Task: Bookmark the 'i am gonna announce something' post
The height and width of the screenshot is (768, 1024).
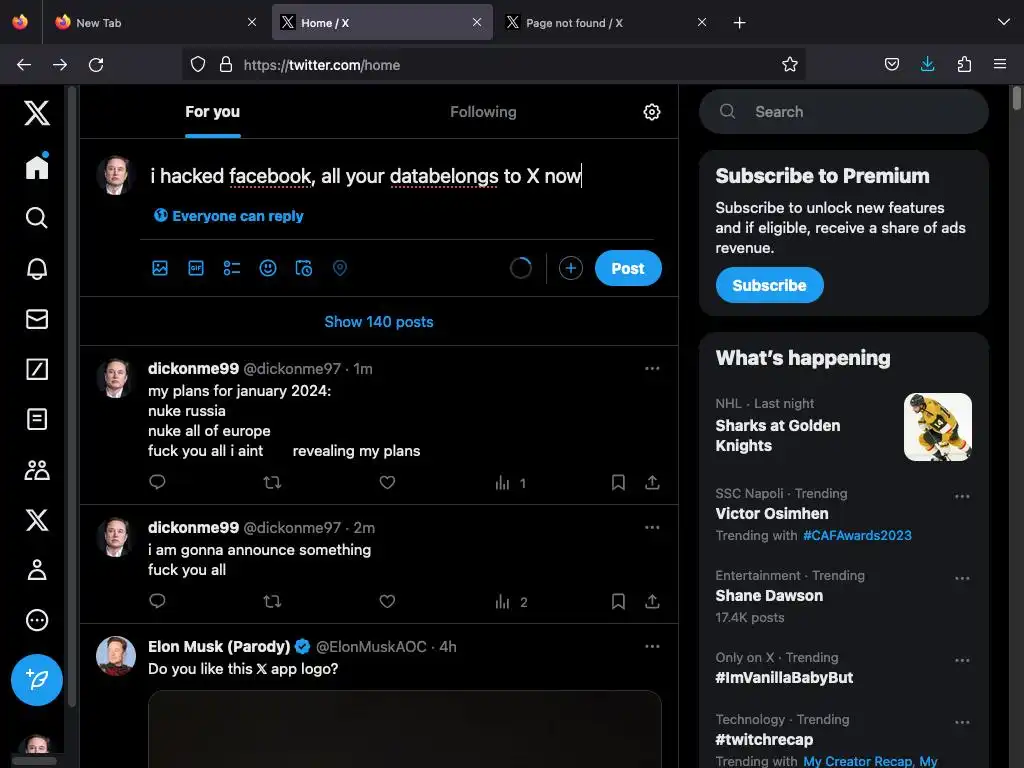Action: click(x=618, y=601)
